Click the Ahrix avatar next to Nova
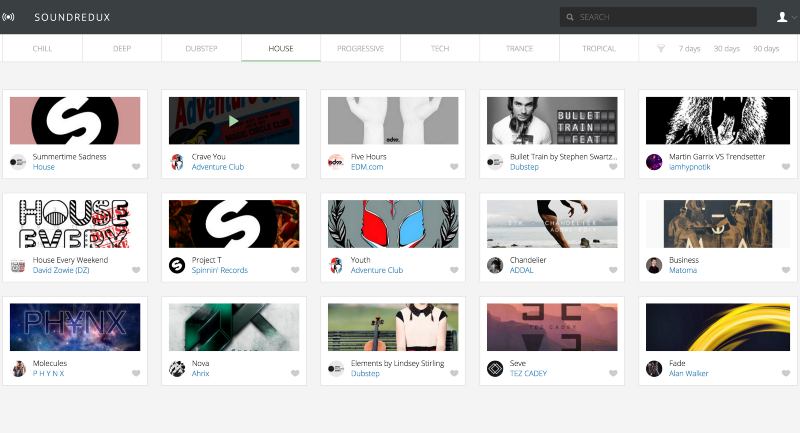 pos(177,368)
